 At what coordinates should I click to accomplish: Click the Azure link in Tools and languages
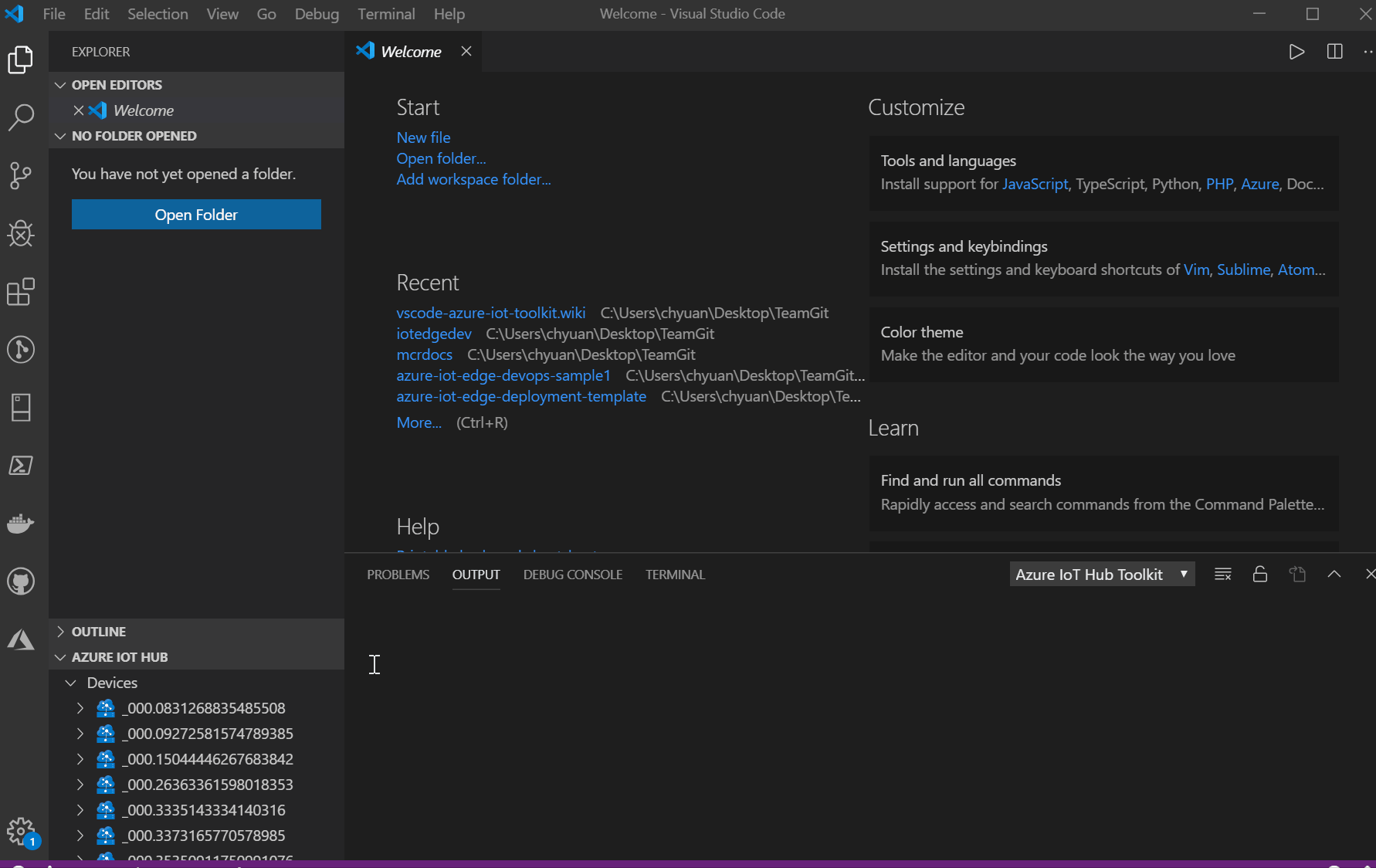[x=1259, y=184]
